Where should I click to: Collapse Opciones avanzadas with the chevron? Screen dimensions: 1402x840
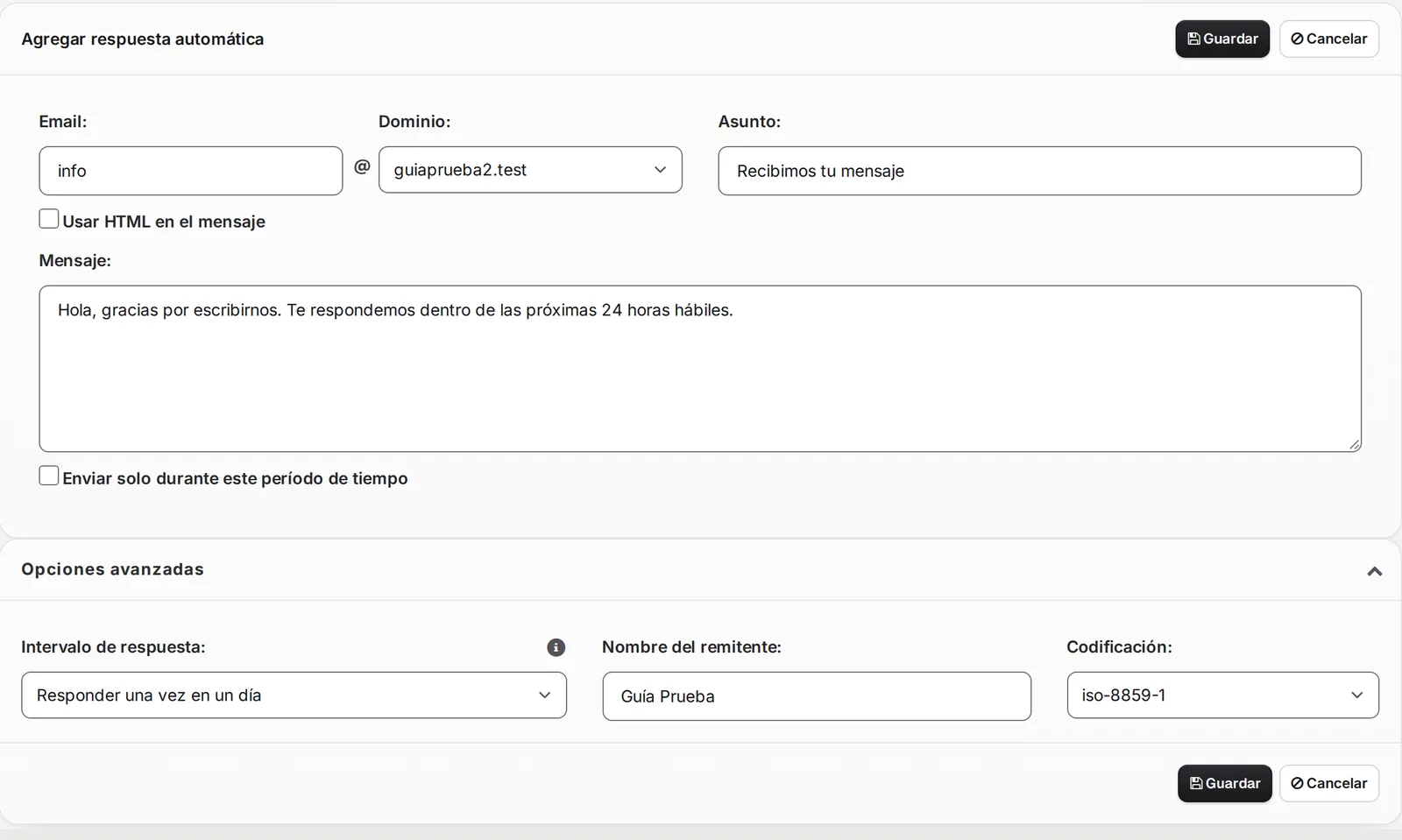pyautogui.click(x=1374, y=571)
